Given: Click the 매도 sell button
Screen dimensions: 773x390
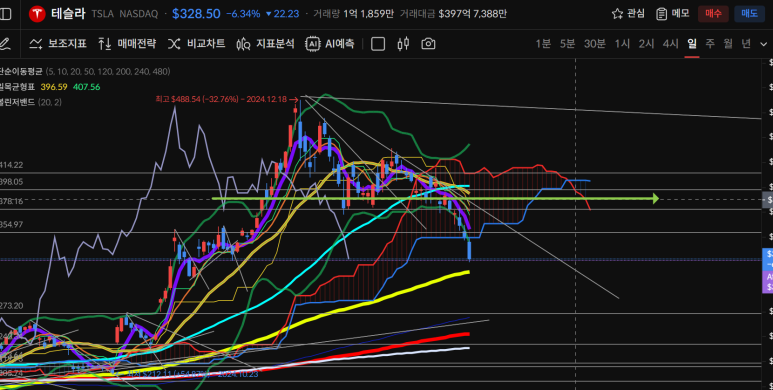Looking at the screenshot, I should point(749,14).
